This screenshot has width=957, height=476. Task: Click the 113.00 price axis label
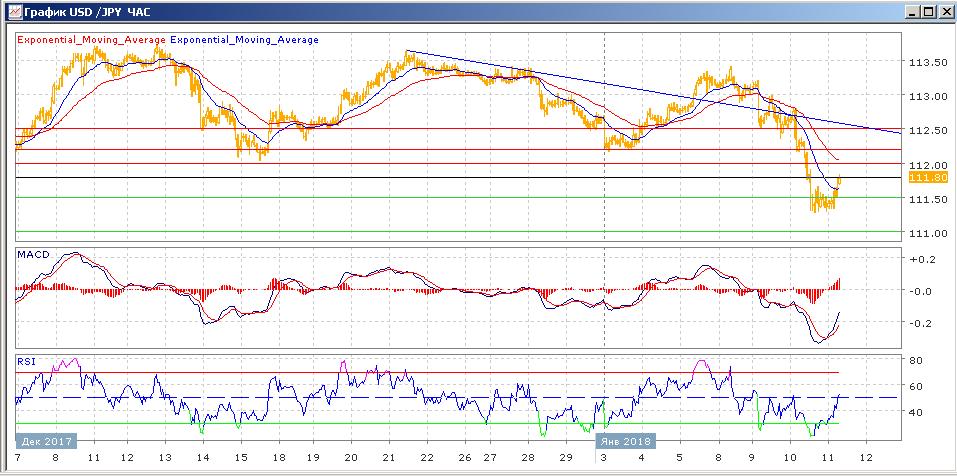pos(928,96)
